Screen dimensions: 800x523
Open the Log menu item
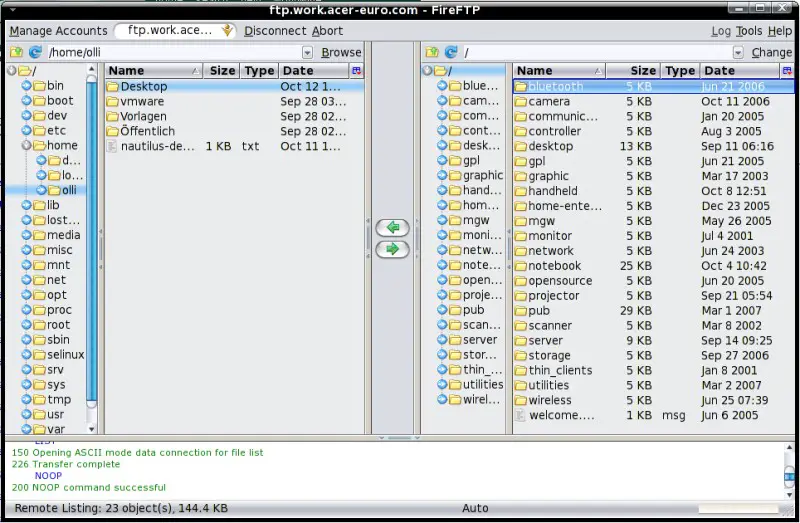coord(721,31)
